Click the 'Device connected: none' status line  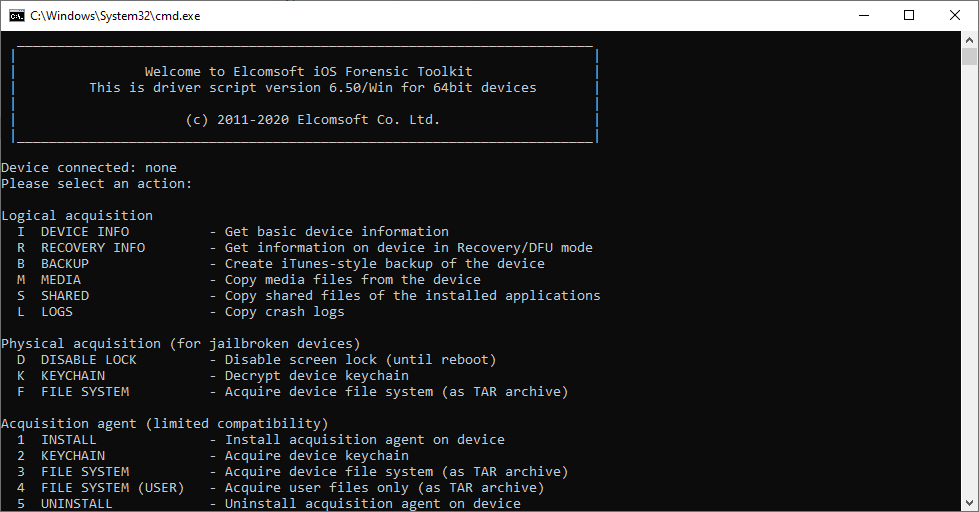(89, 168)
